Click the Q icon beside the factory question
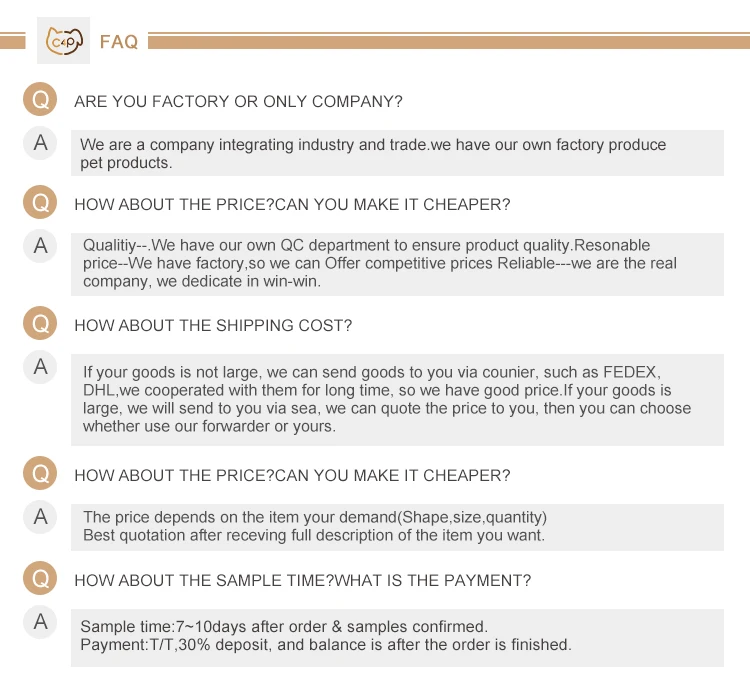Viewport: 750px width, 689px height. [40, 100]
